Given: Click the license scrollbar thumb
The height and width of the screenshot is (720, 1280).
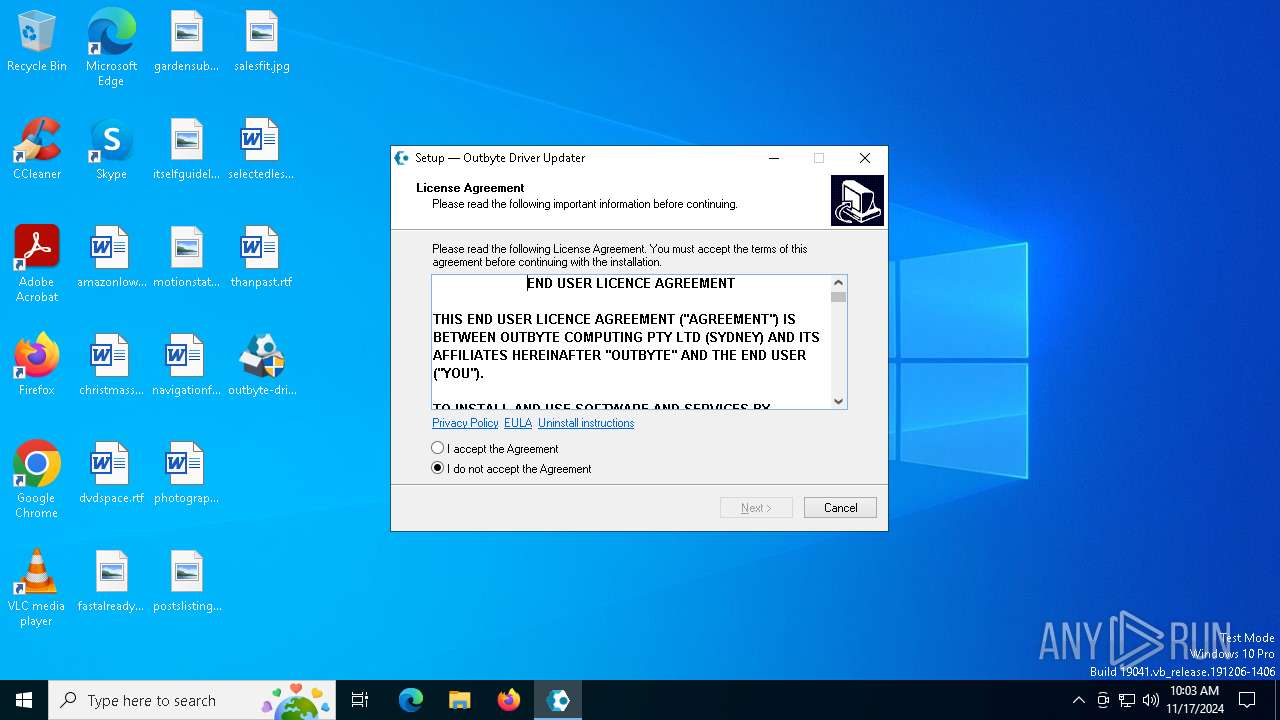Looking at the screenshot, I should [838, 297].
